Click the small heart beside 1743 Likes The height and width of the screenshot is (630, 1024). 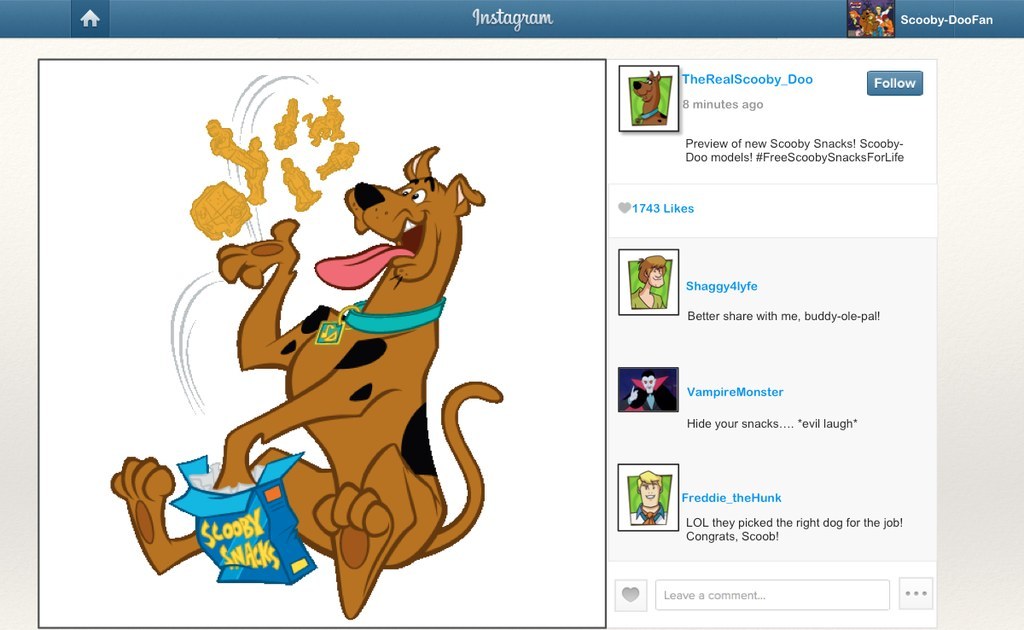(x=624, y=208)
